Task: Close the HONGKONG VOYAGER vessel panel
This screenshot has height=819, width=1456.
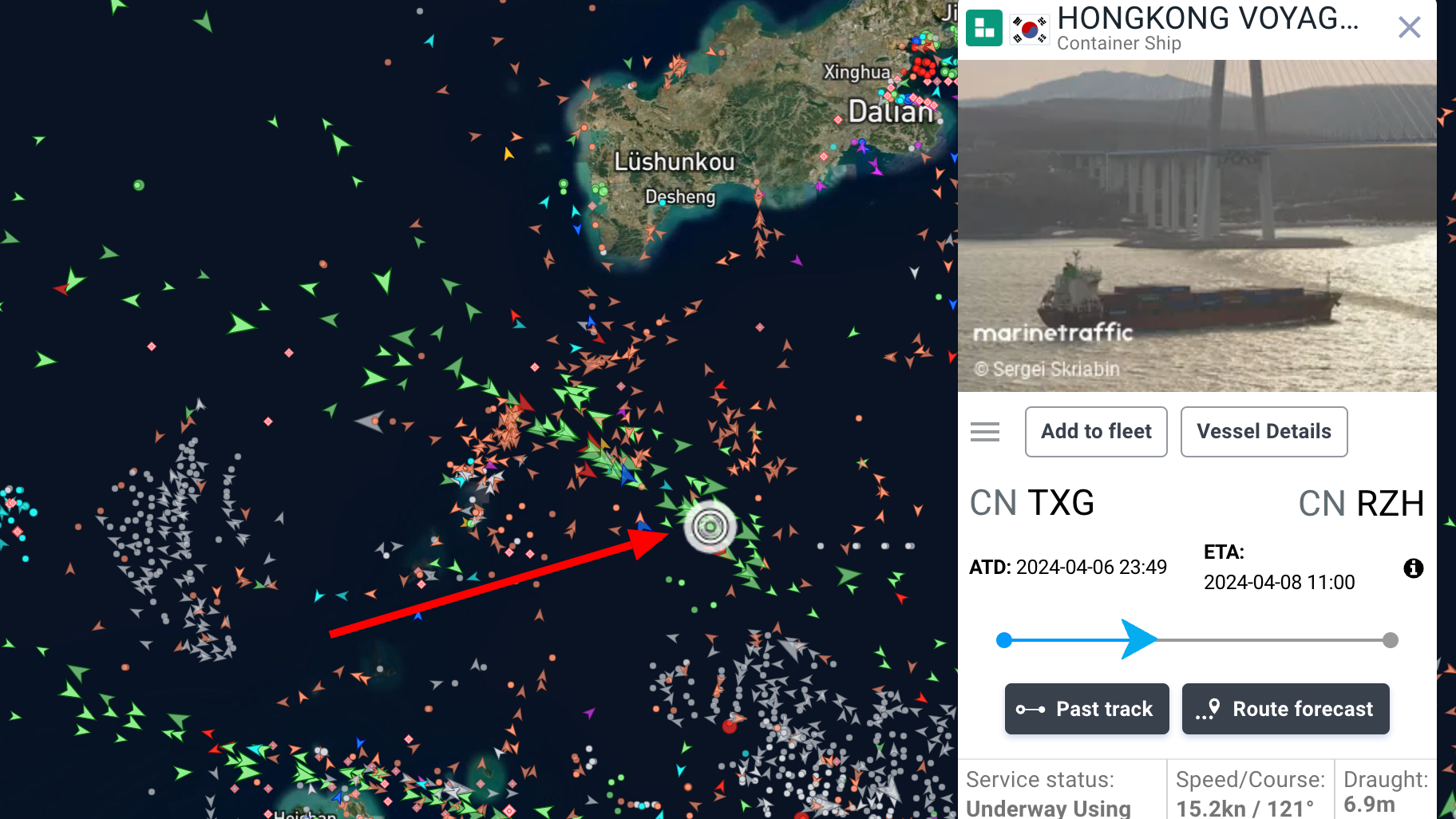Action: pyautogui.click(x=1409, y=28)
